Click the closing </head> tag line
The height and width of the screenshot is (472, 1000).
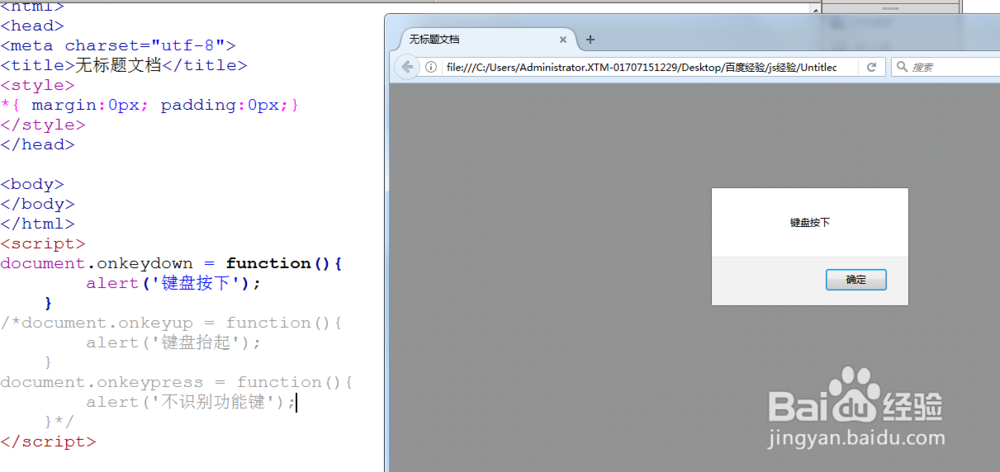(38, 144)
